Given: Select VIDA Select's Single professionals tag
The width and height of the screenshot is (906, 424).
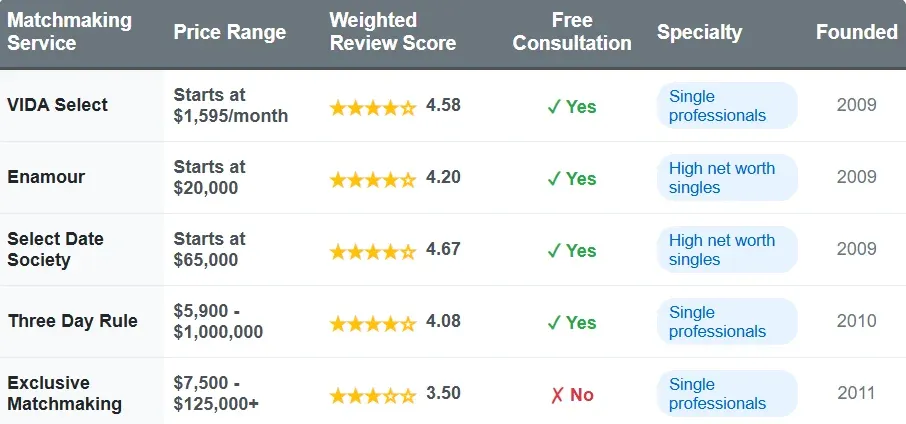Looking at the screenshot, I should pos(727,106).
